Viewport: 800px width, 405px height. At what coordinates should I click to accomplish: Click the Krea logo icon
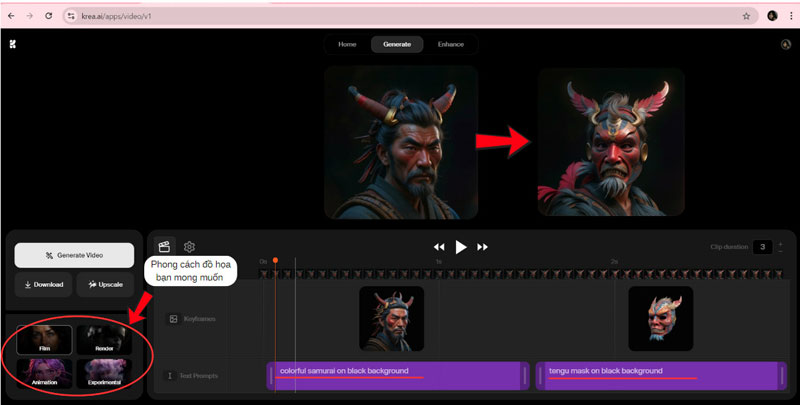[x=13, y=44]
